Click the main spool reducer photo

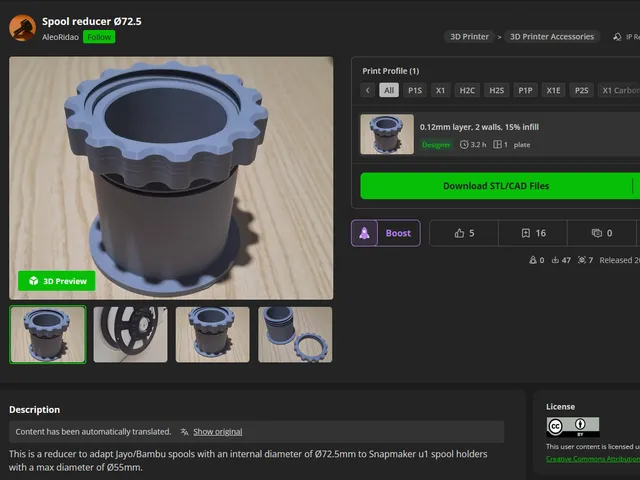coord(171,178)
